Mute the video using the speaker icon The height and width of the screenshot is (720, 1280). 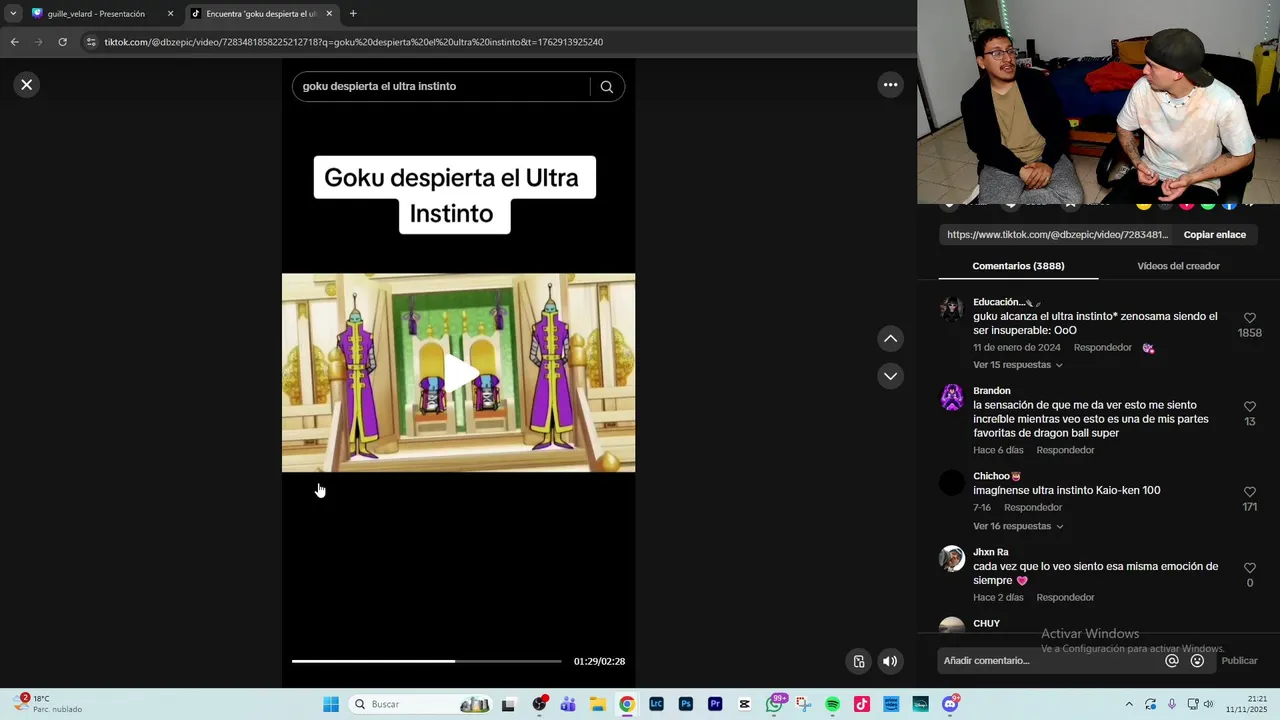(890, 661)
